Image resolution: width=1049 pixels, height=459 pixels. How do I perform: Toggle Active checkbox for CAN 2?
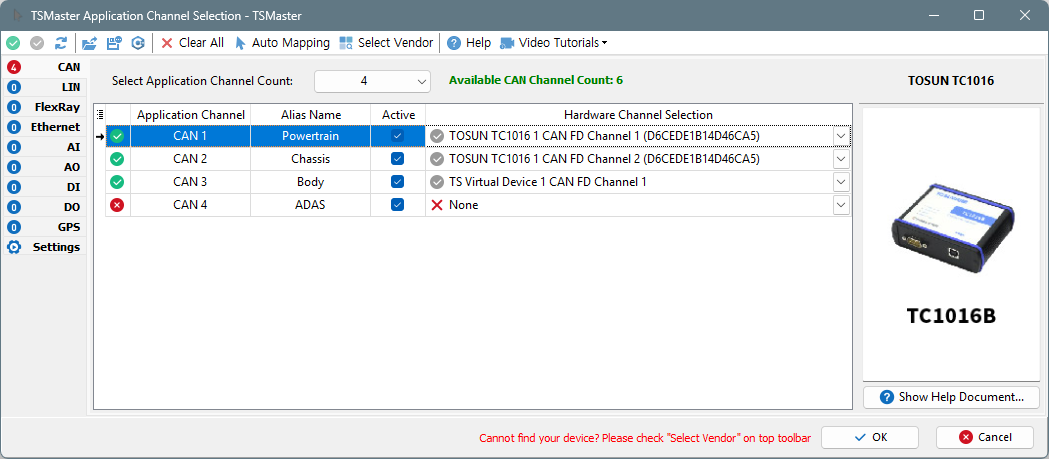pyautogui.click(x=397, y=159)
